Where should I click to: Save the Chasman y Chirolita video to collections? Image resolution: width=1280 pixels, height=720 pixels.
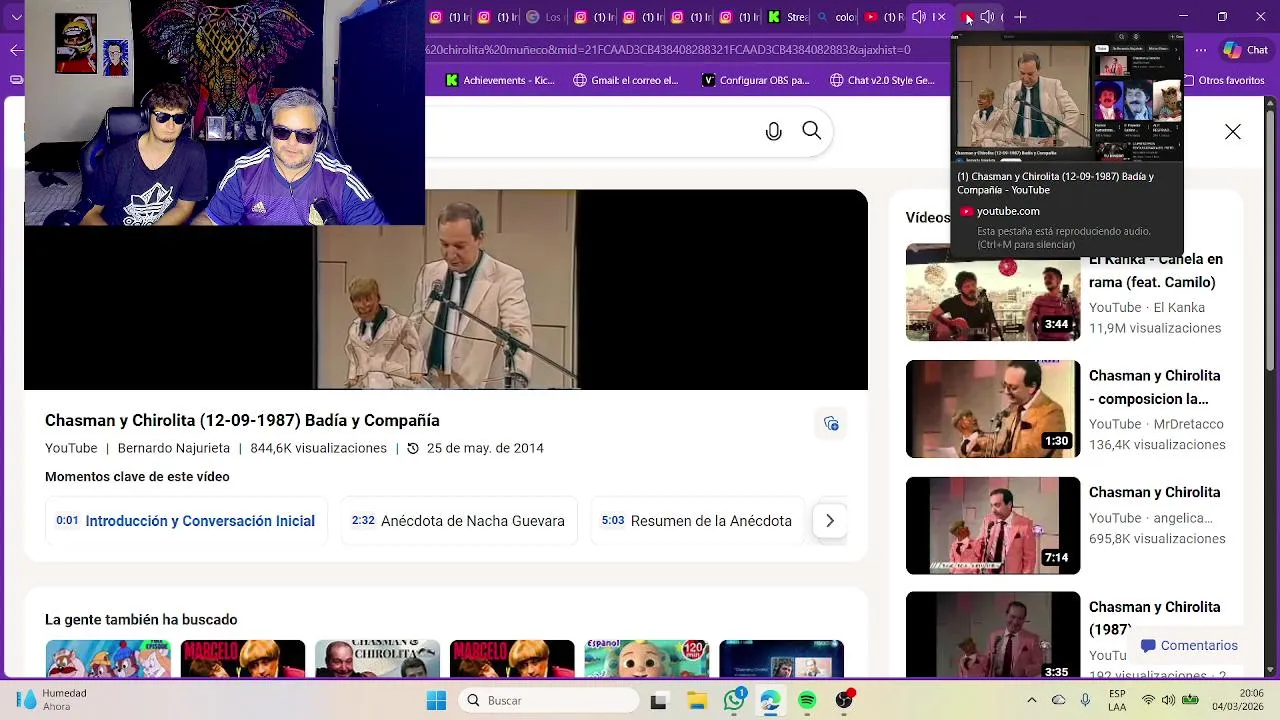click(x=831, y=424)
